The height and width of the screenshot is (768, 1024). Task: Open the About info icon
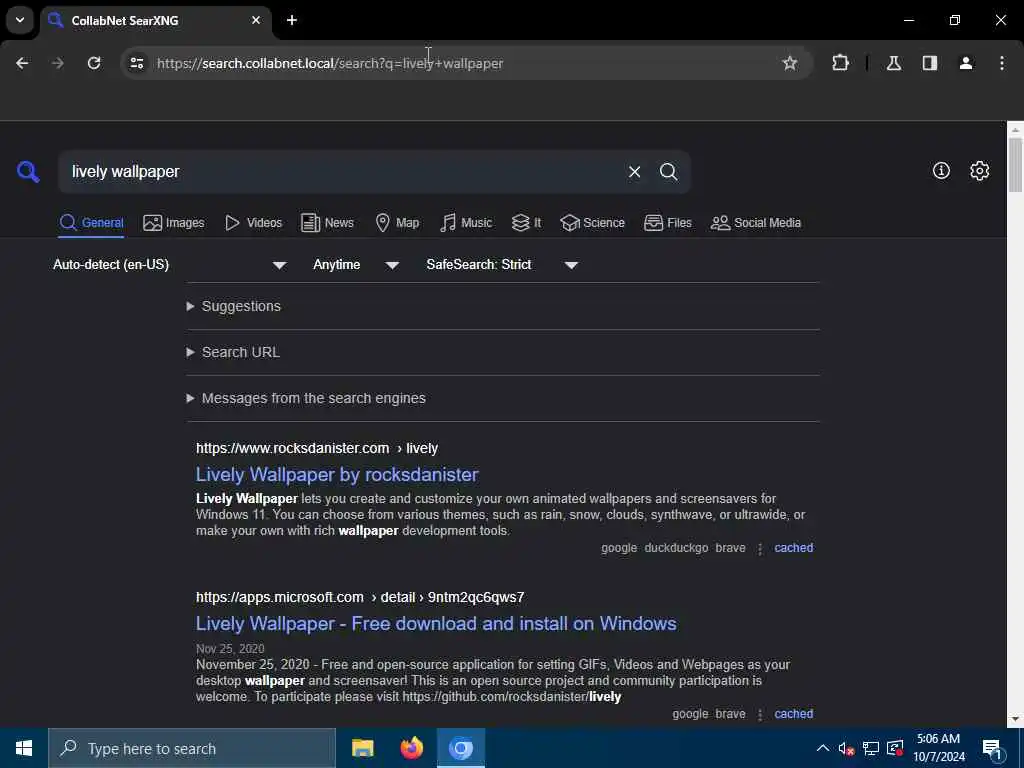[x=941, y=170]
